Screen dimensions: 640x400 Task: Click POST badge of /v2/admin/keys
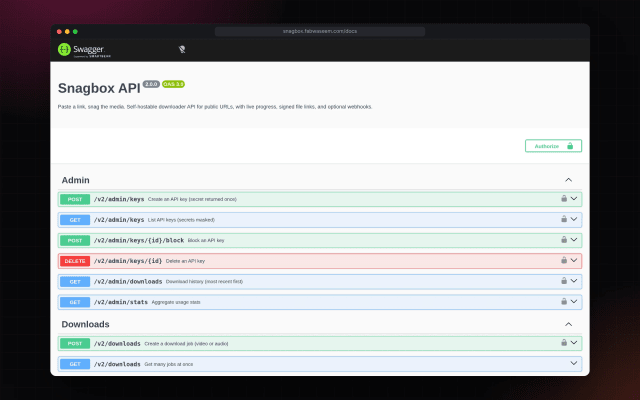click(75, 199)
